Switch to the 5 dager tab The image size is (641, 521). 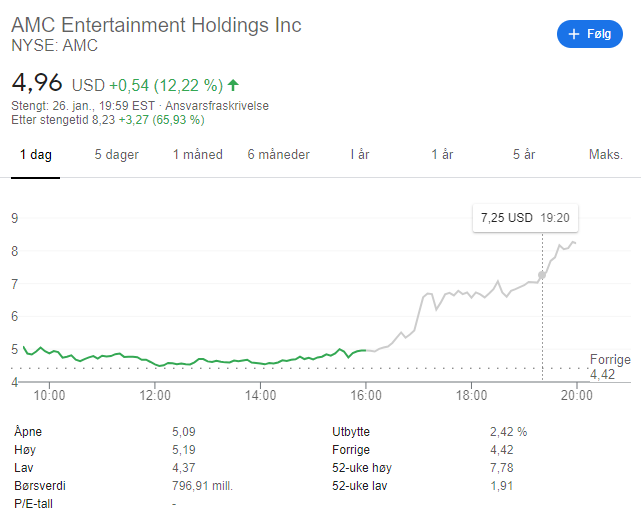(117, 155)
